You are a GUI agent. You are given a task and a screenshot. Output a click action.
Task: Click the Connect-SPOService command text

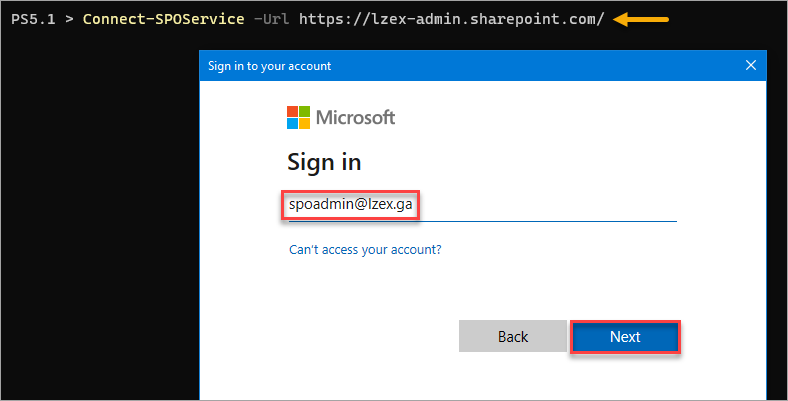click(x=163, y=19)
